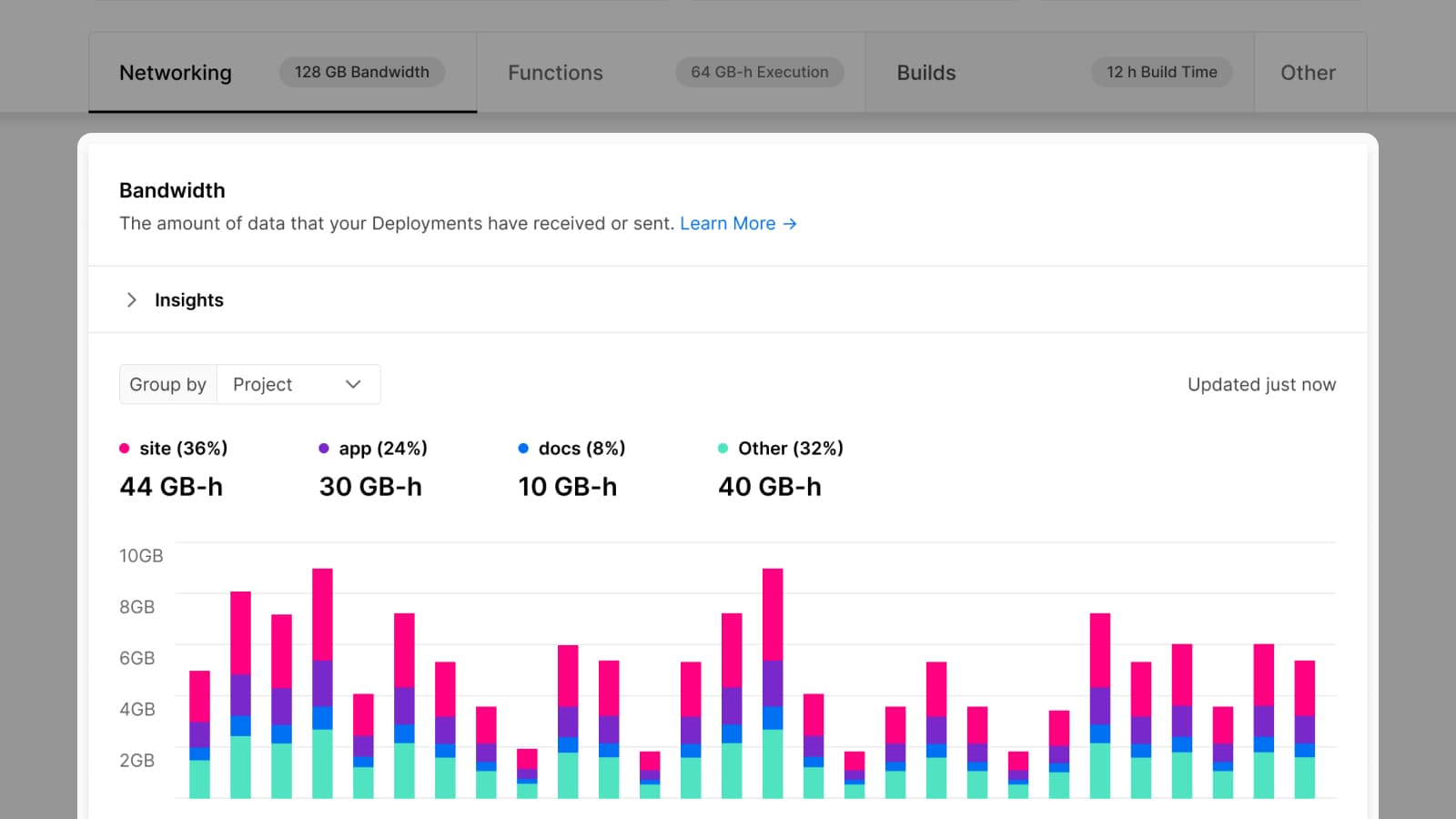1456x819 pixels.
Task: Switch to the Functions tab
Action: (x=555, y=73)
